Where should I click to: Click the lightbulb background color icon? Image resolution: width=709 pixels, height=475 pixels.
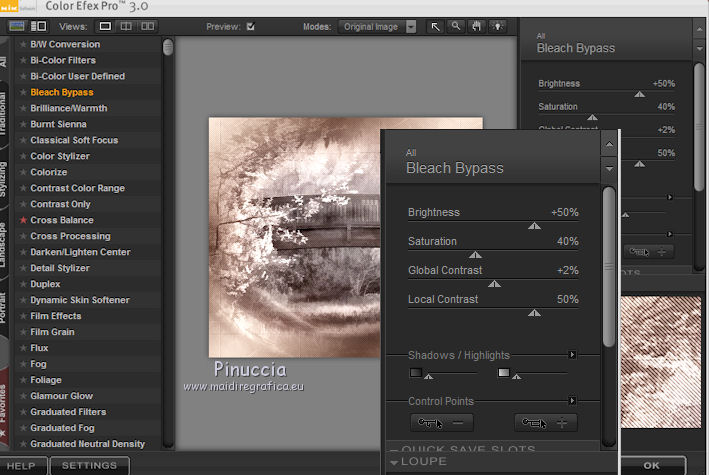click(x=496, y=26)
